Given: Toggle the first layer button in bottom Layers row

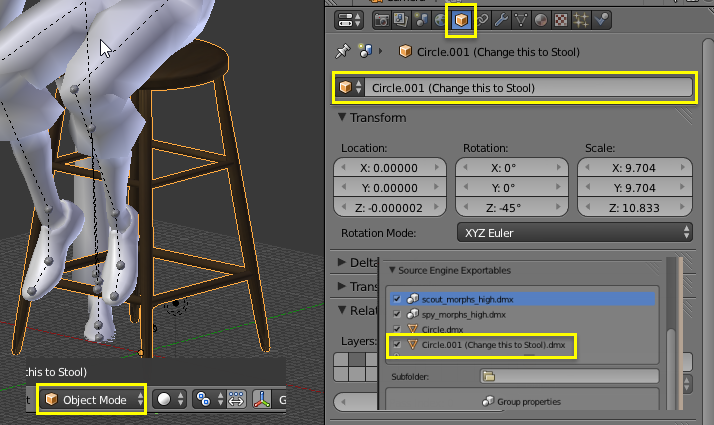Looking at the screenshot, I should click(341, 374).
